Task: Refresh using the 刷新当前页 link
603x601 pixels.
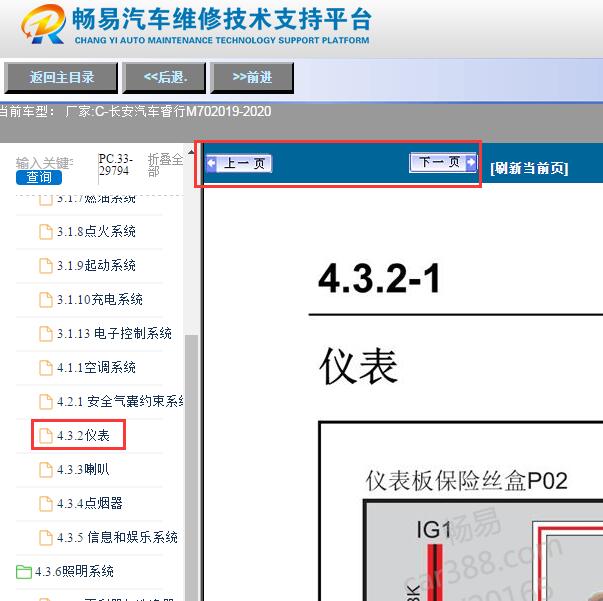Action: tap(529, 168)
